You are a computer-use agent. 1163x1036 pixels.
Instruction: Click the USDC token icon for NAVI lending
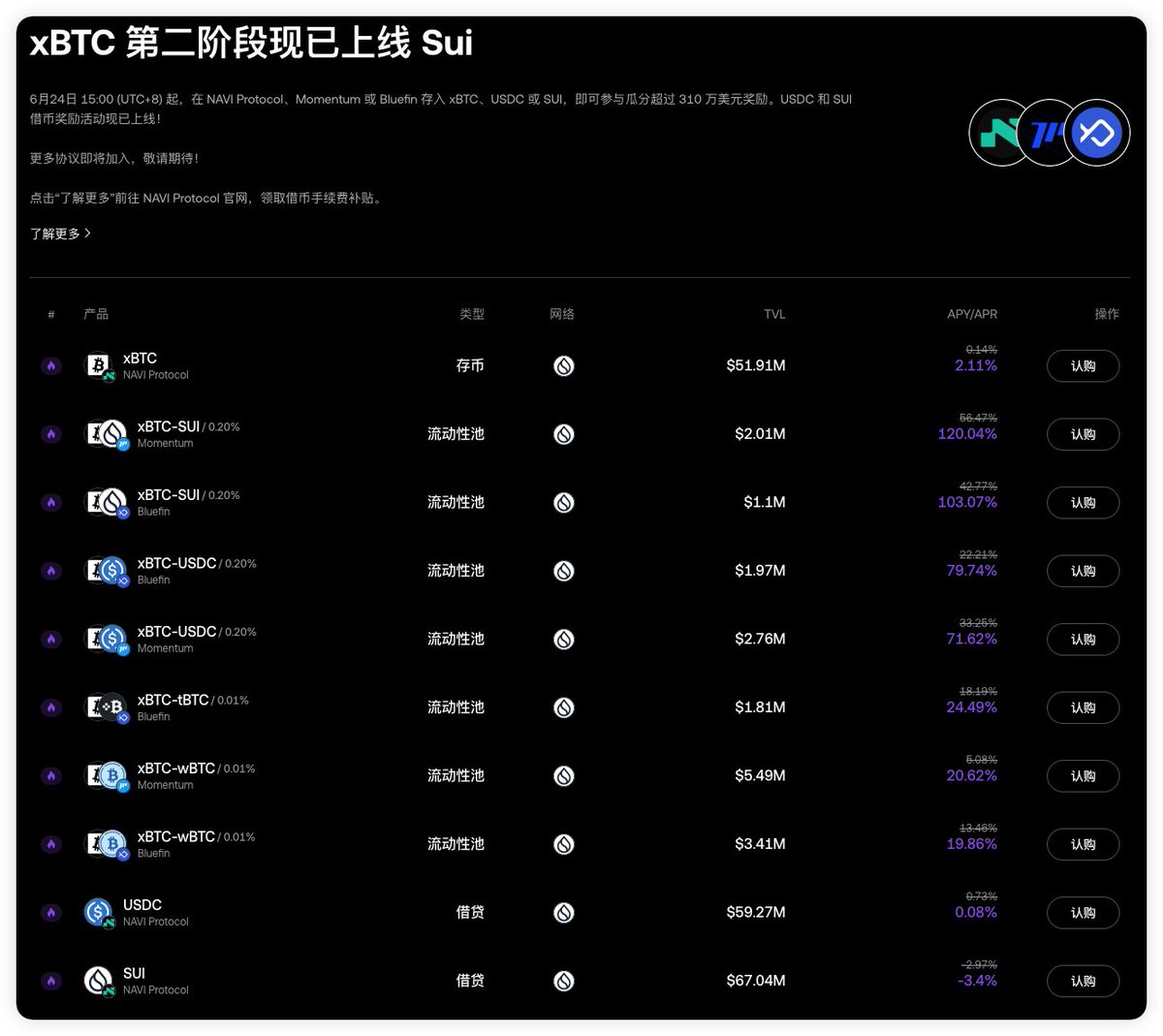(98, 912)
